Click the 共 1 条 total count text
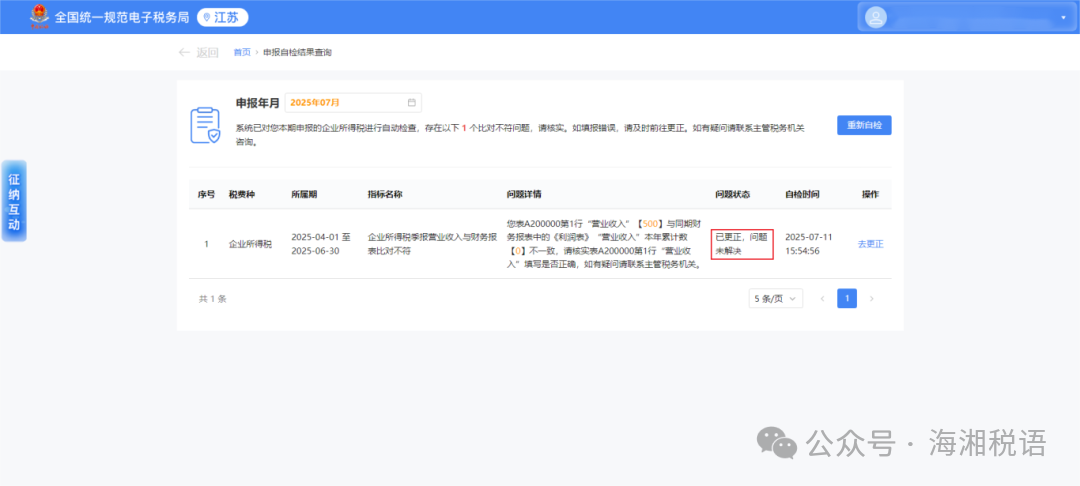 pyautogui.click(x=213, y=299)
